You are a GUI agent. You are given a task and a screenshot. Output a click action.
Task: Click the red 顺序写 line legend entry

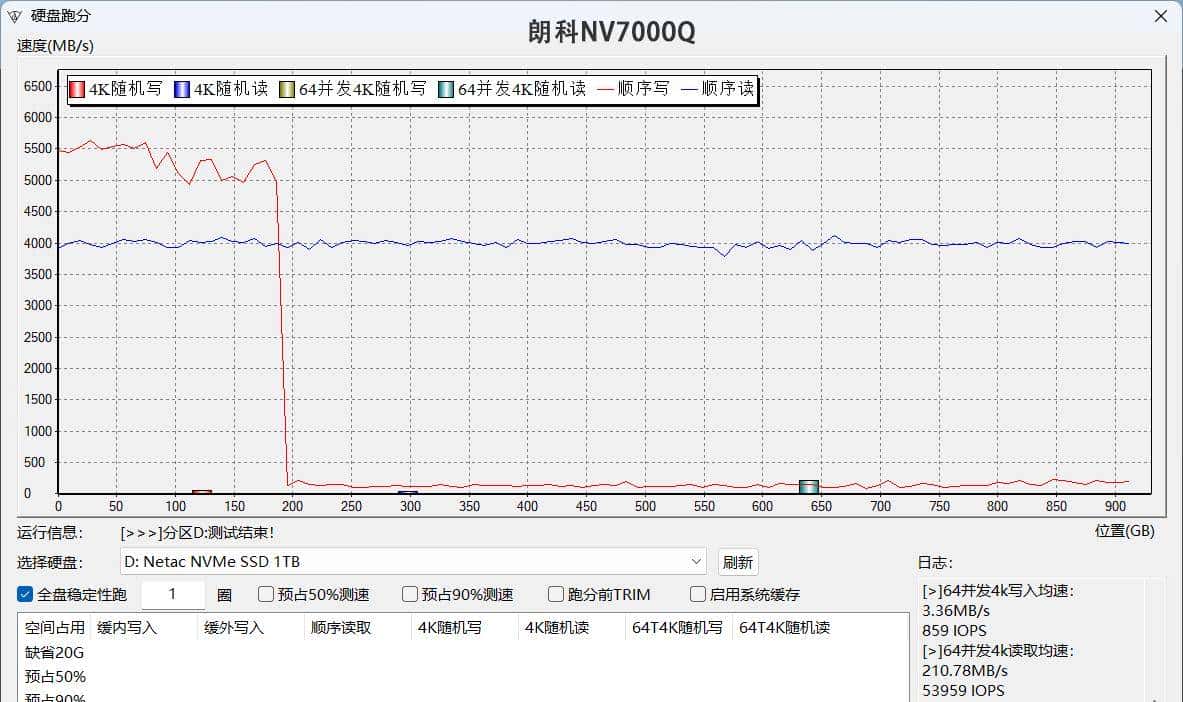point(632,89)
